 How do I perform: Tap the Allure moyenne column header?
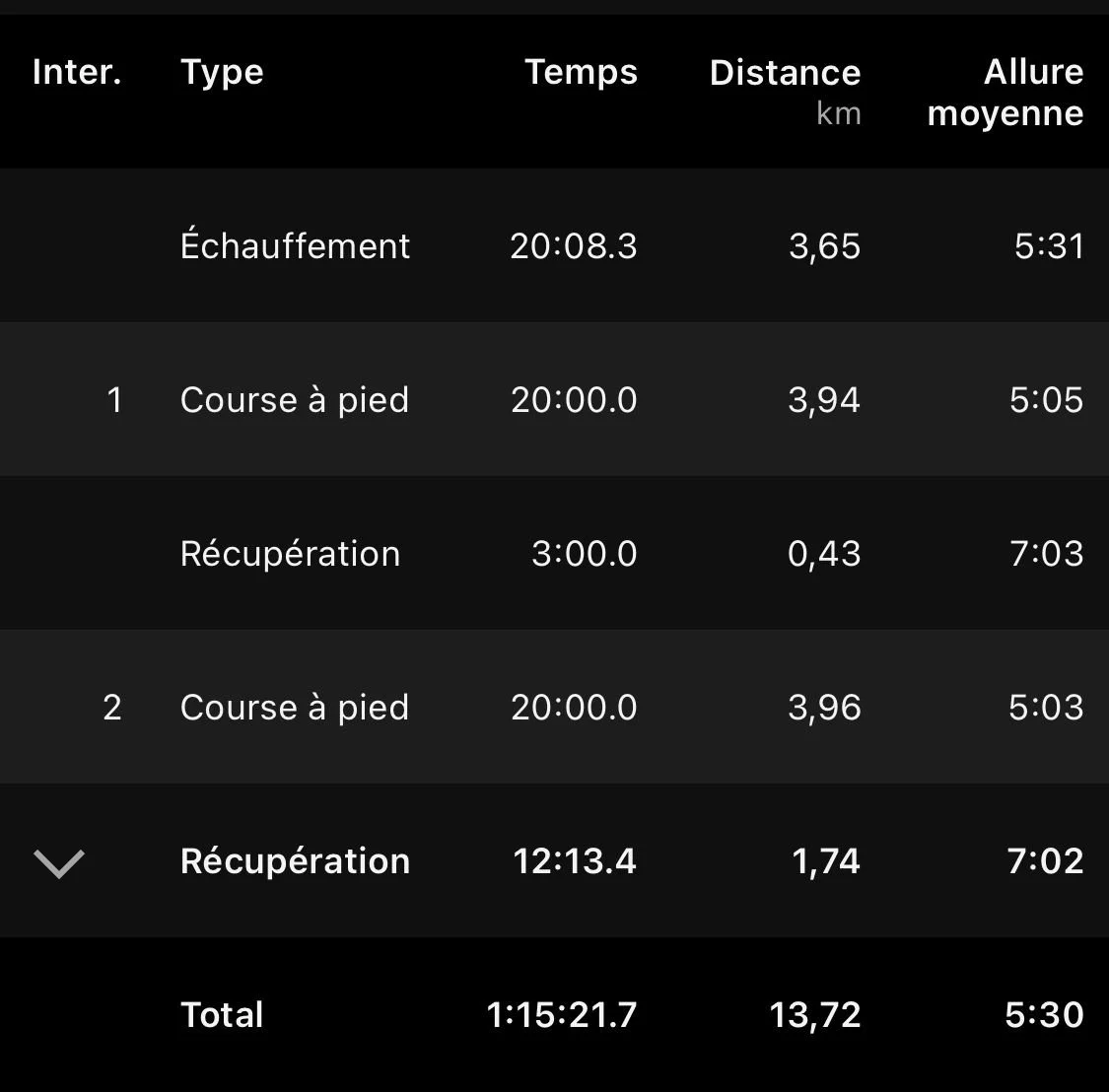pos(1005,93)
